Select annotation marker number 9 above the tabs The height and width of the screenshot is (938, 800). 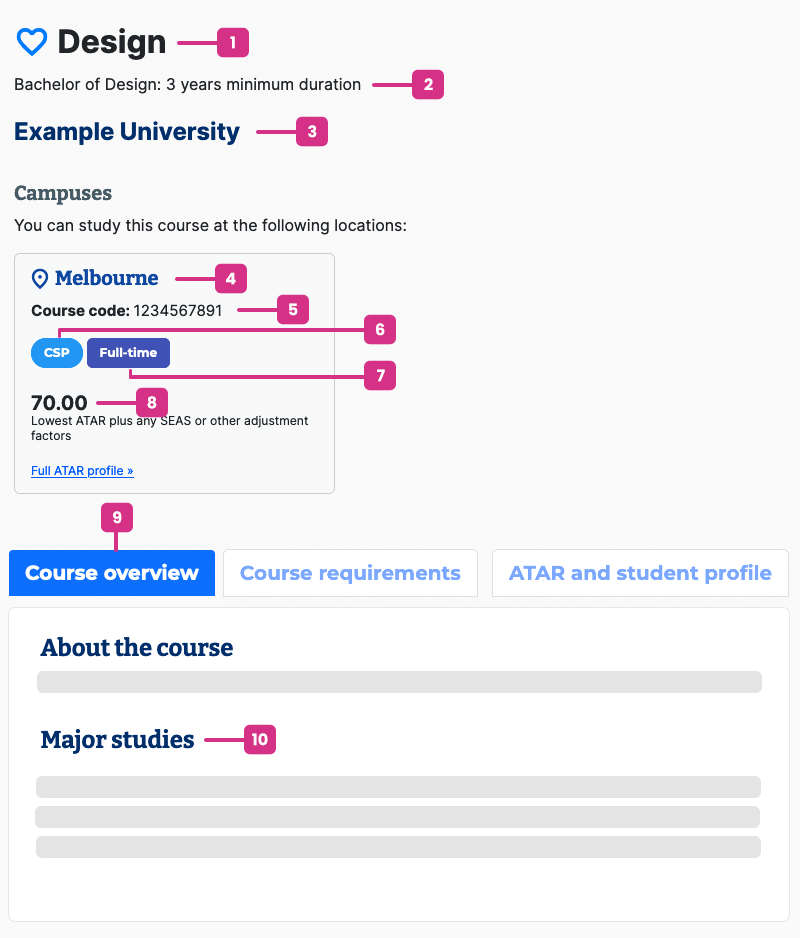coord(116,518)
